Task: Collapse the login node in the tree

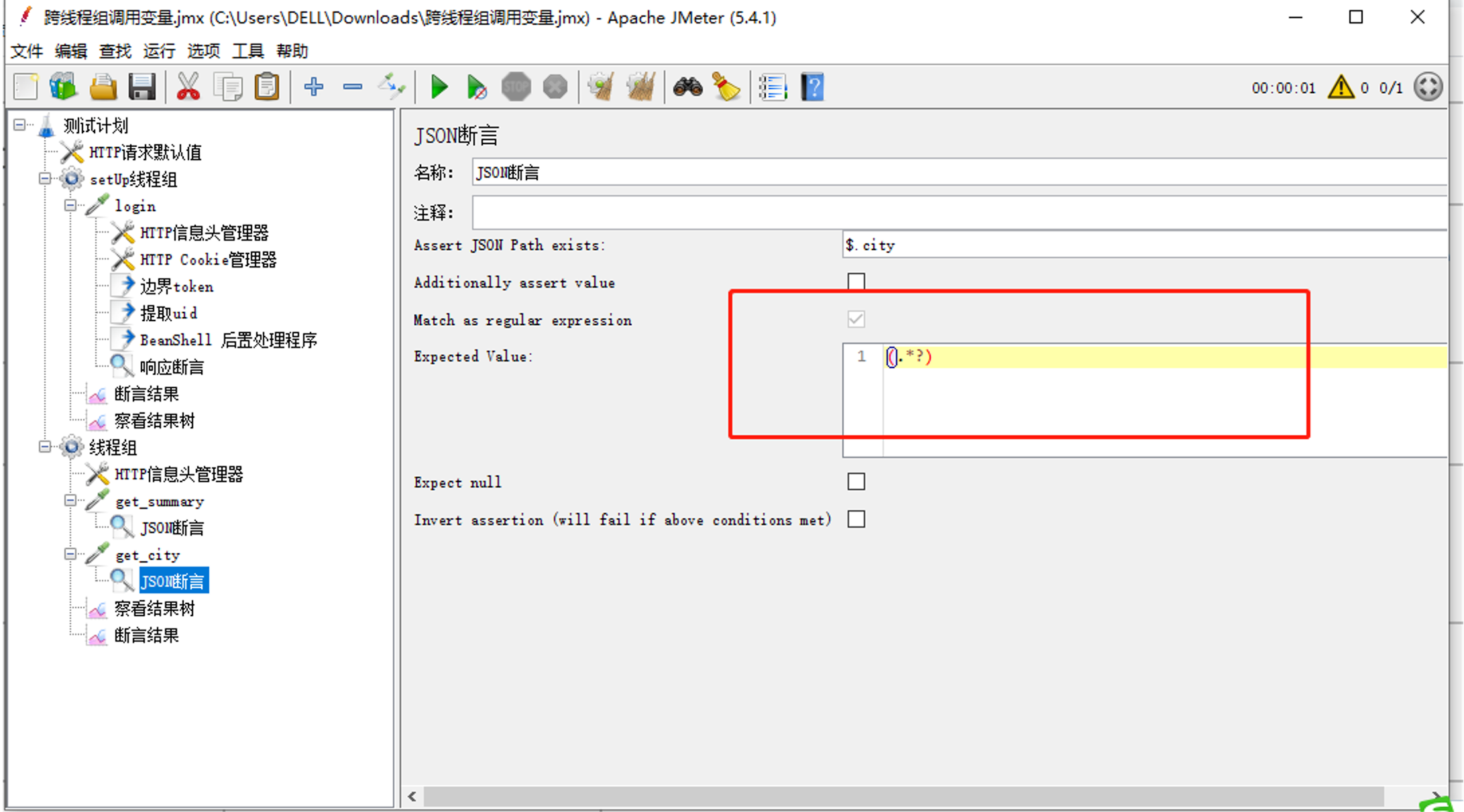Action: click(70, 205)
